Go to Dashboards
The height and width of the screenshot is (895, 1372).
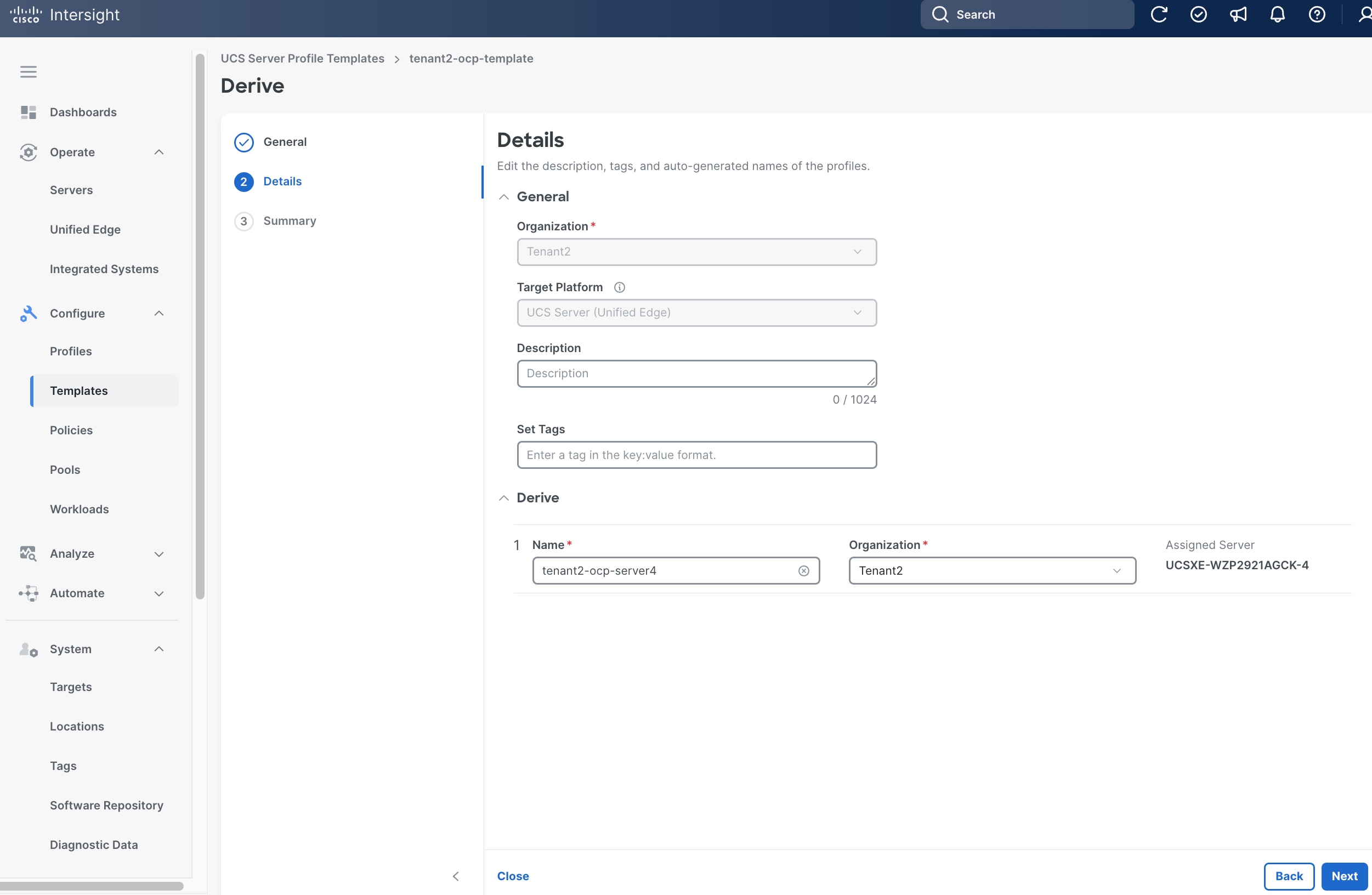coord(83,112)
